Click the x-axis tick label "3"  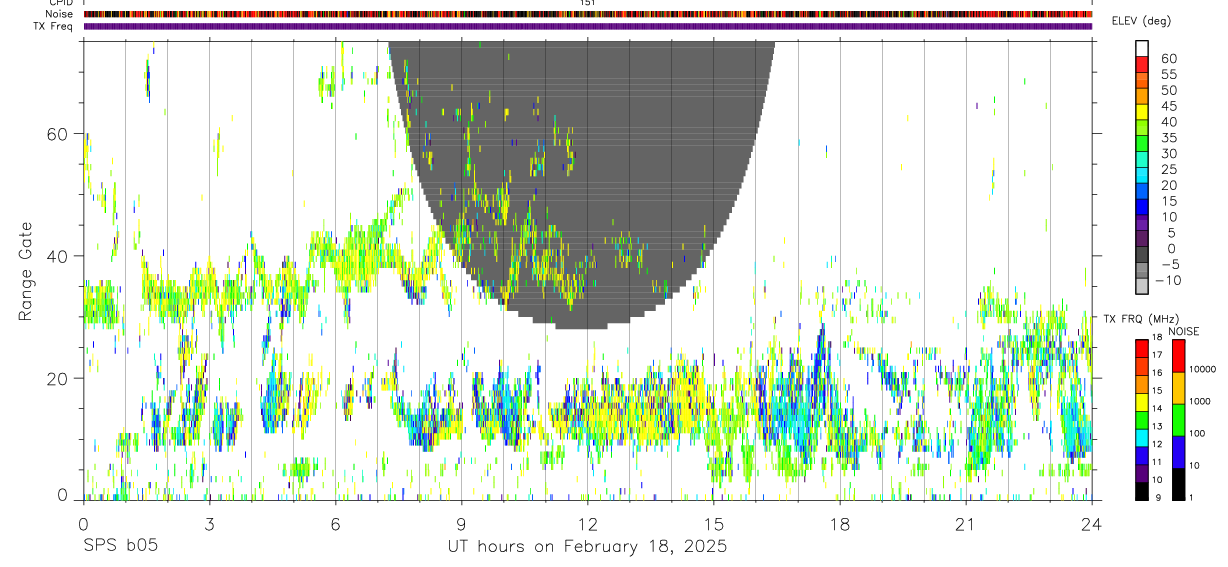209,523
